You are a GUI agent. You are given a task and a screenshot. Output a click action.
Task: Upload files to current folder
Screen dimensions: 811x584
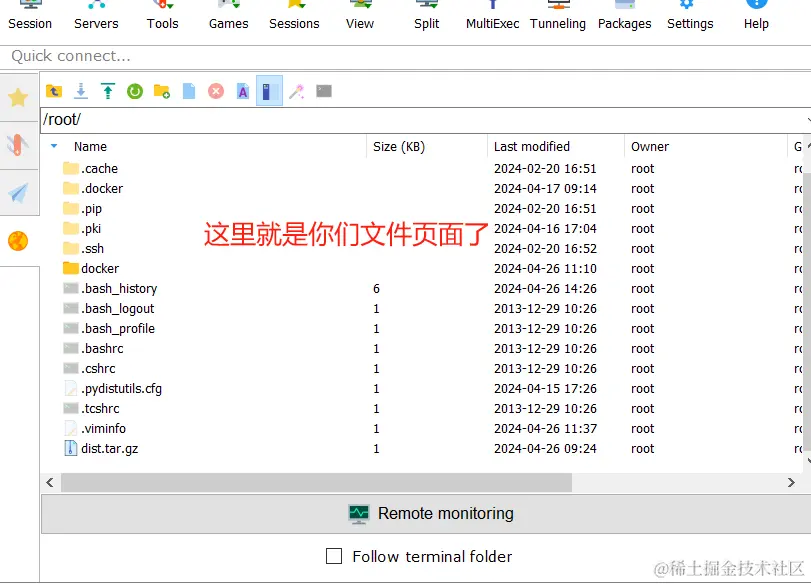click(x=108, y=90)
